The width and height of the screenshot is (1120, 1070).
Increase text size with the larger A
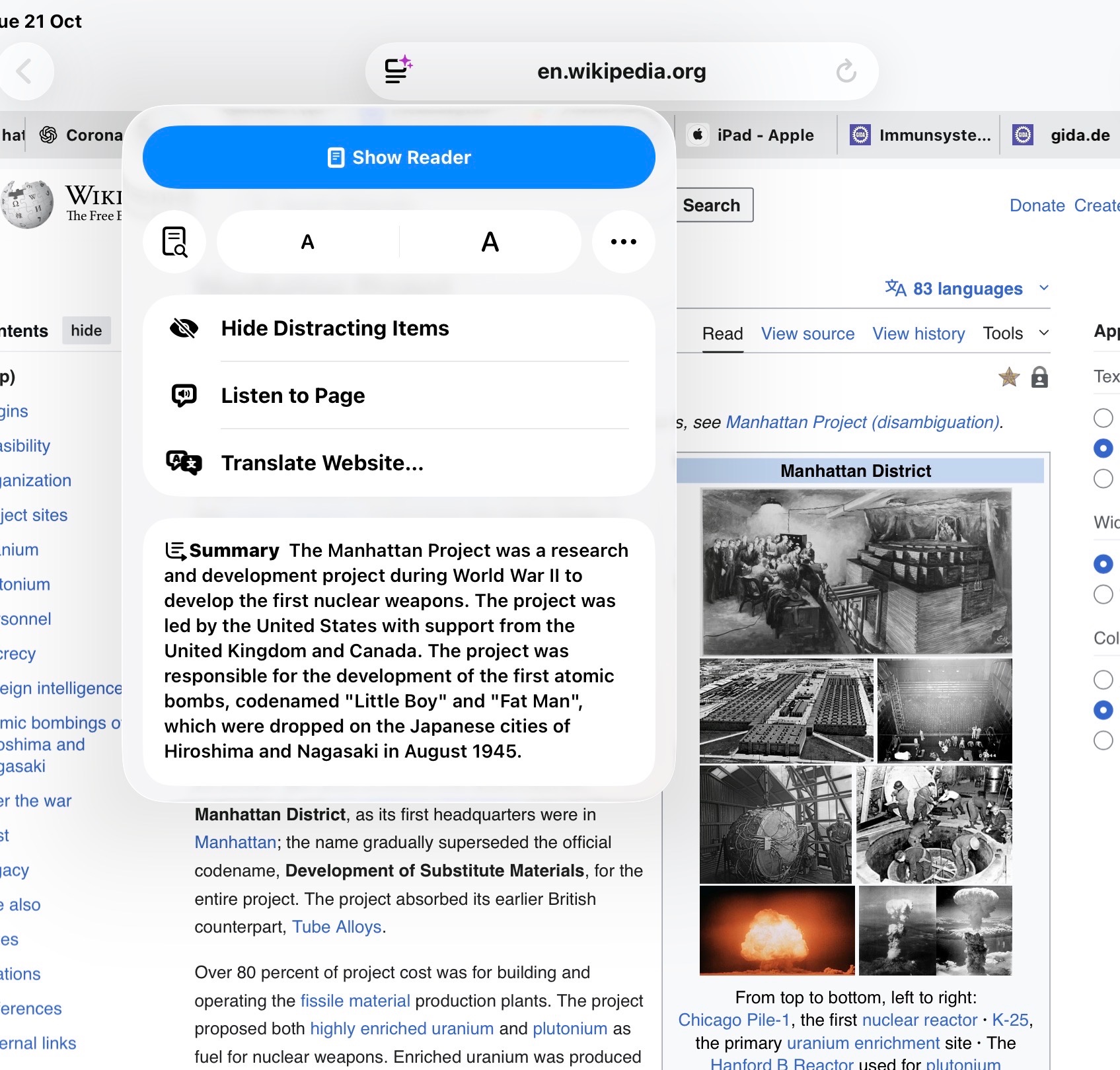(x=490, y=242)
